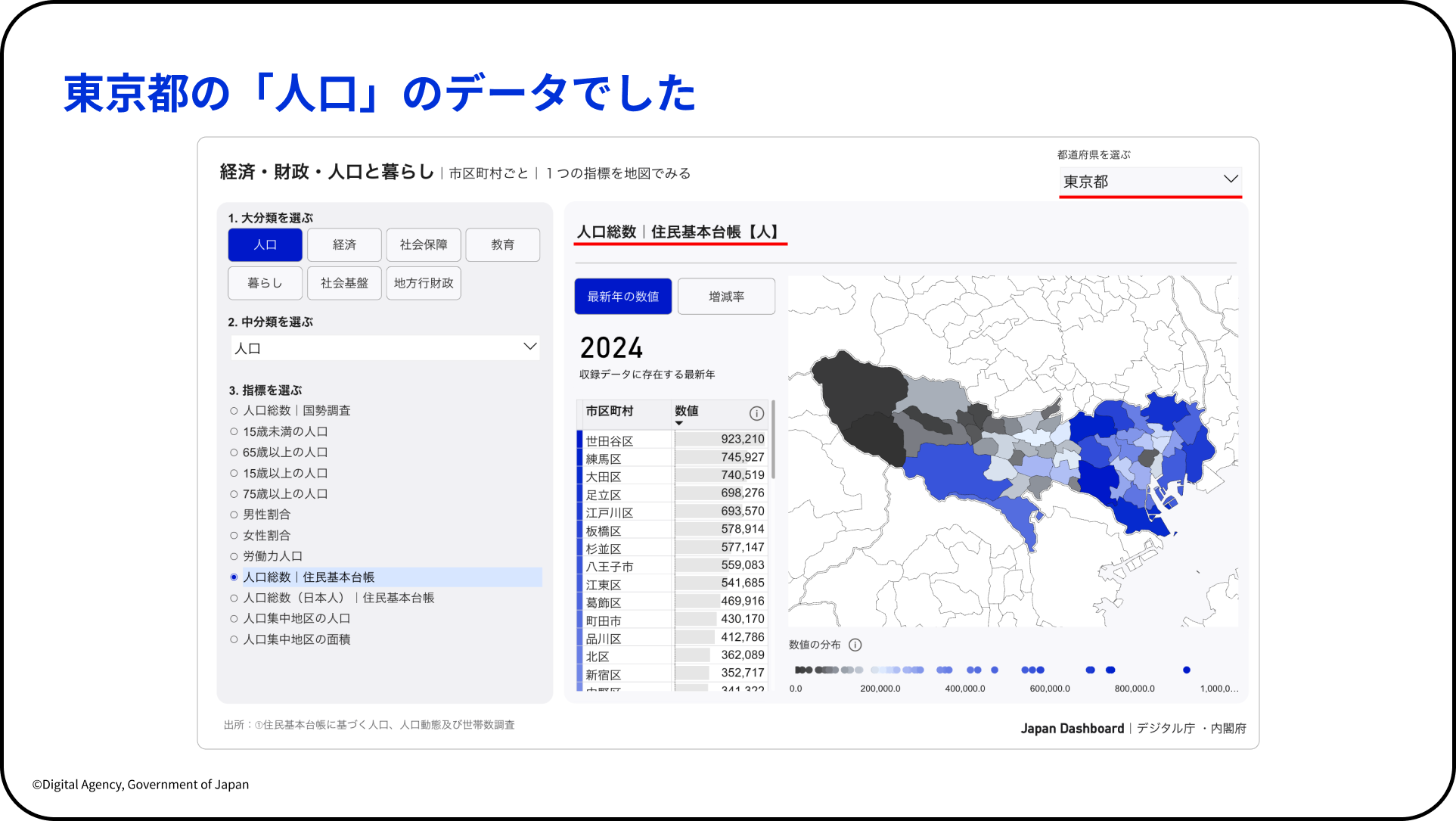This screenshot has height=821, width=1456.
Task: Choose 15歳未満の人口 radio option
Action: point(234,432)
